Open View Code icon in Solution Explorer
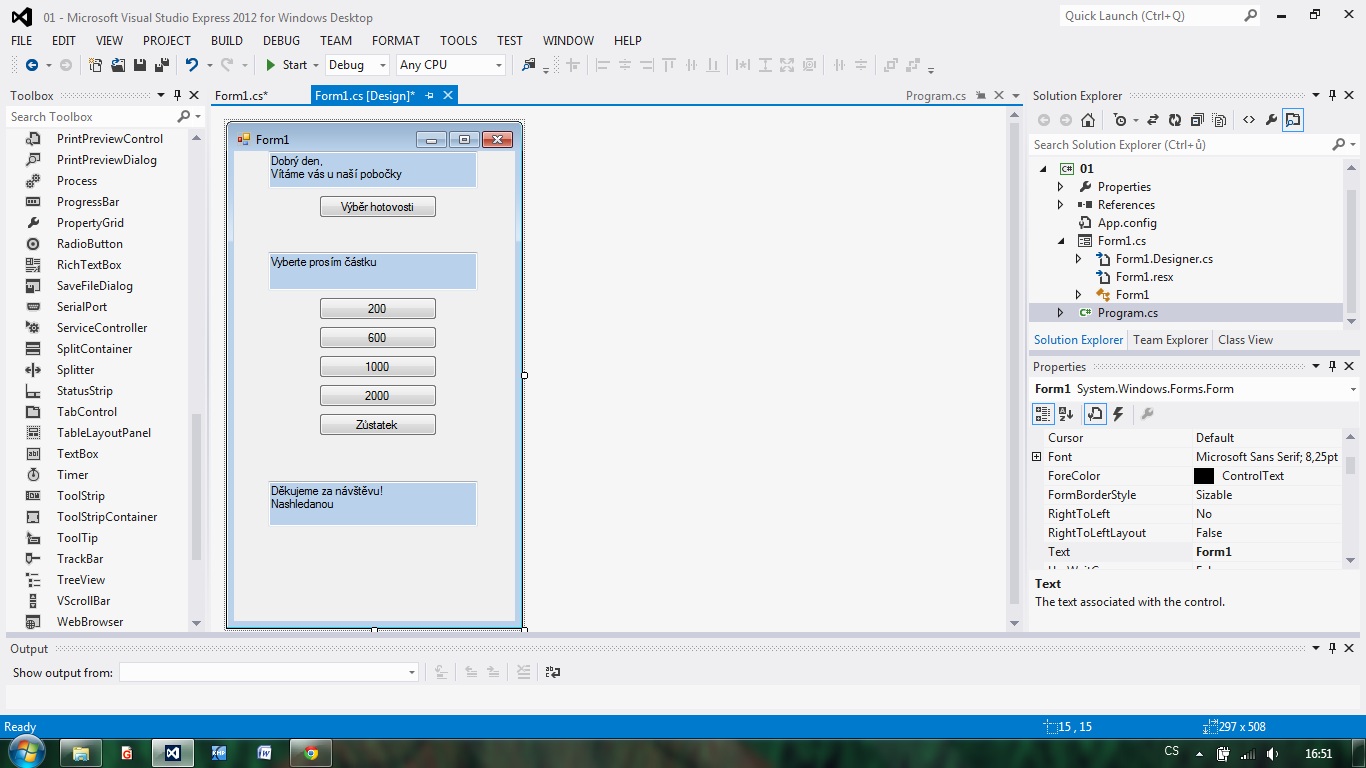1366x768 pixels. [x=1249, y=120]
